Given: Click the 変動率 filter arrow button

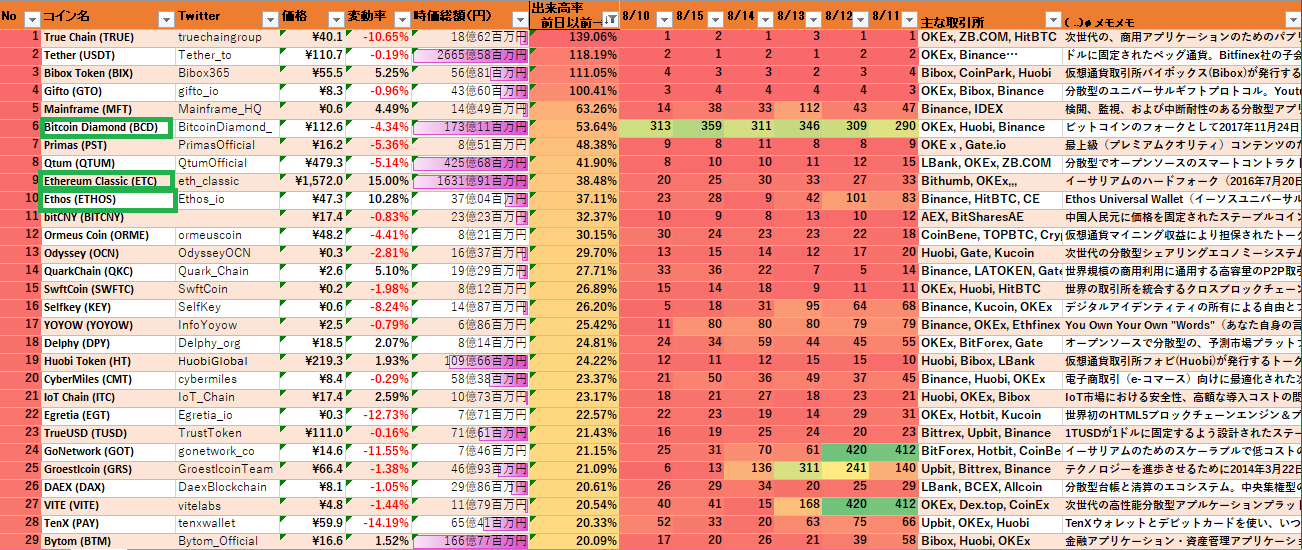Looking at the screenshot, I should click(400, 20).
